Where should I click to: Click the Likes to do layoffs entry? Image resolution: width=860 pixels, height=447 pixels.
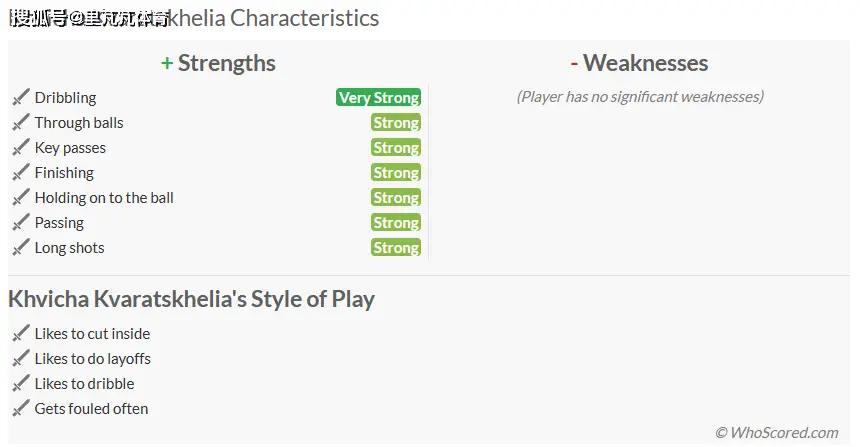pyautogui.click(x=92, y=359)
